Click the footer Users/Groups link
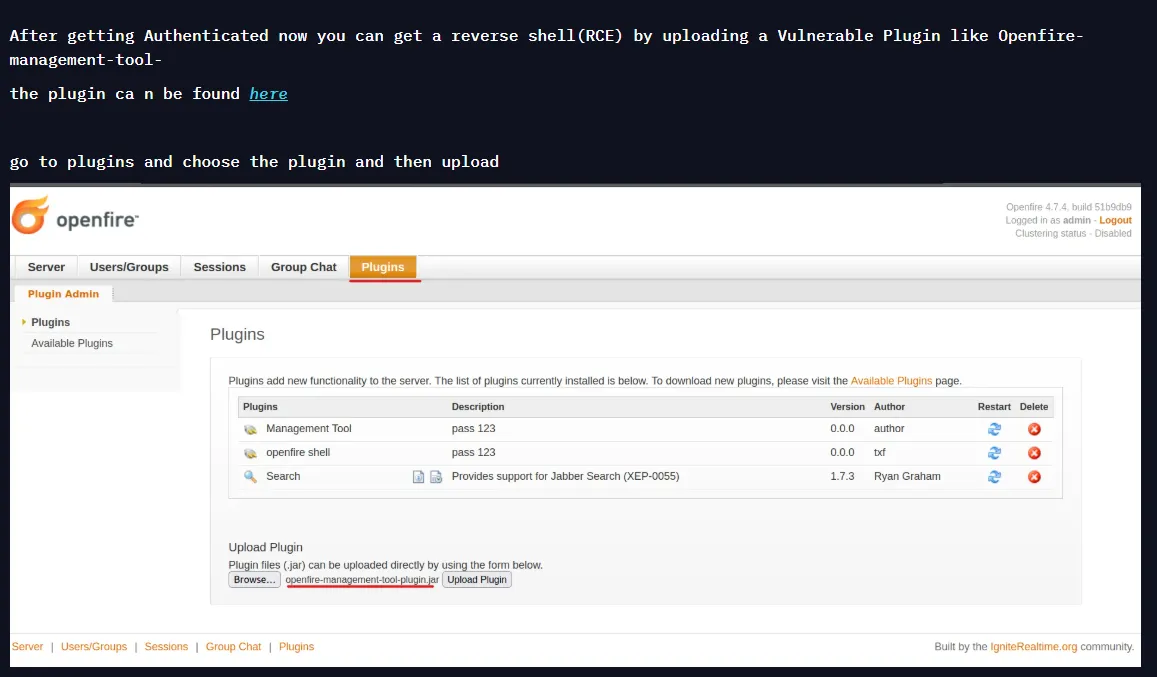This screenshot has width=1157, height=677. point(94,647)
